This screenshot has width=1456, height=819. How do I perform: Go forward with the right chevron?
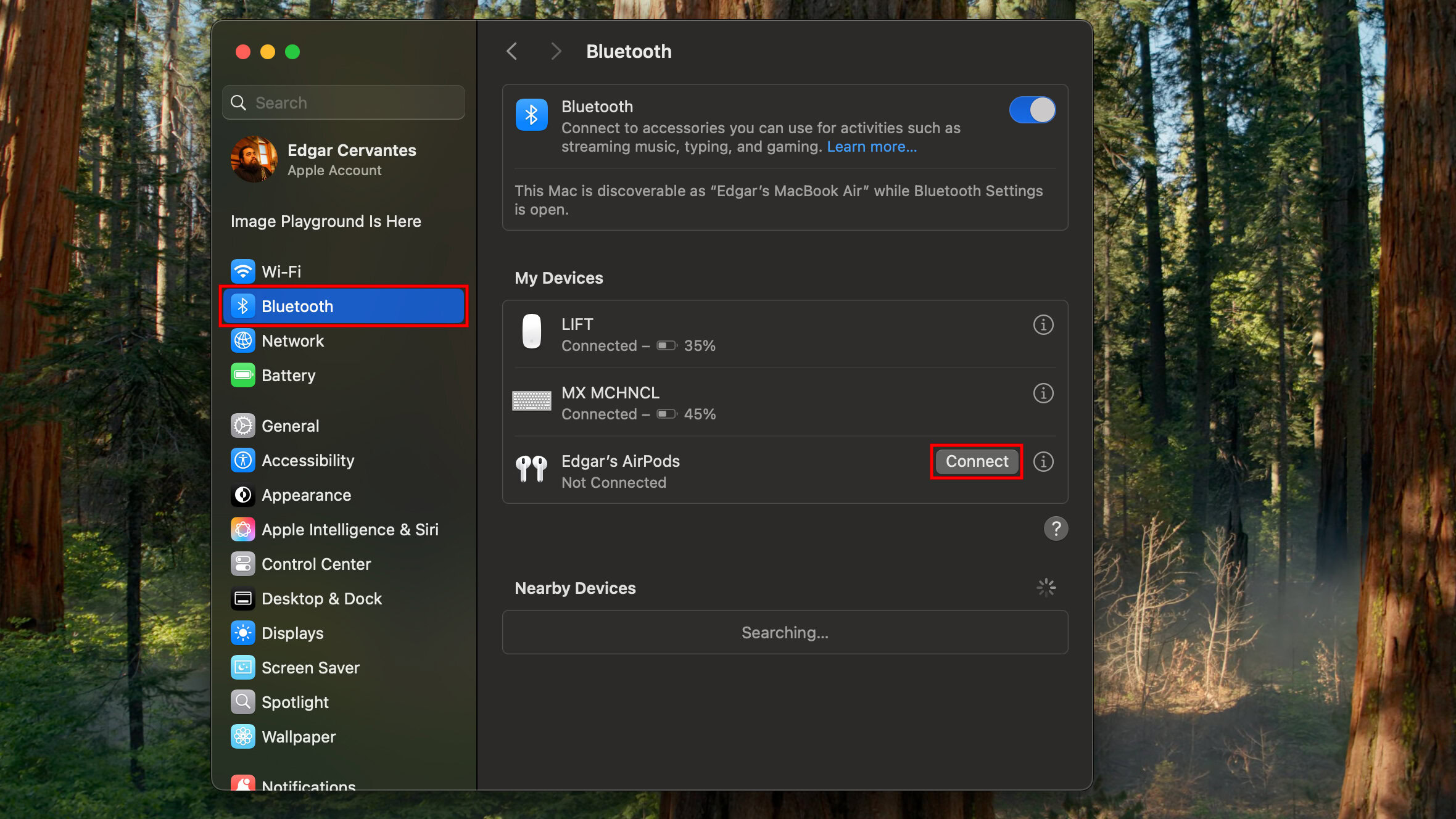(556, 51)
